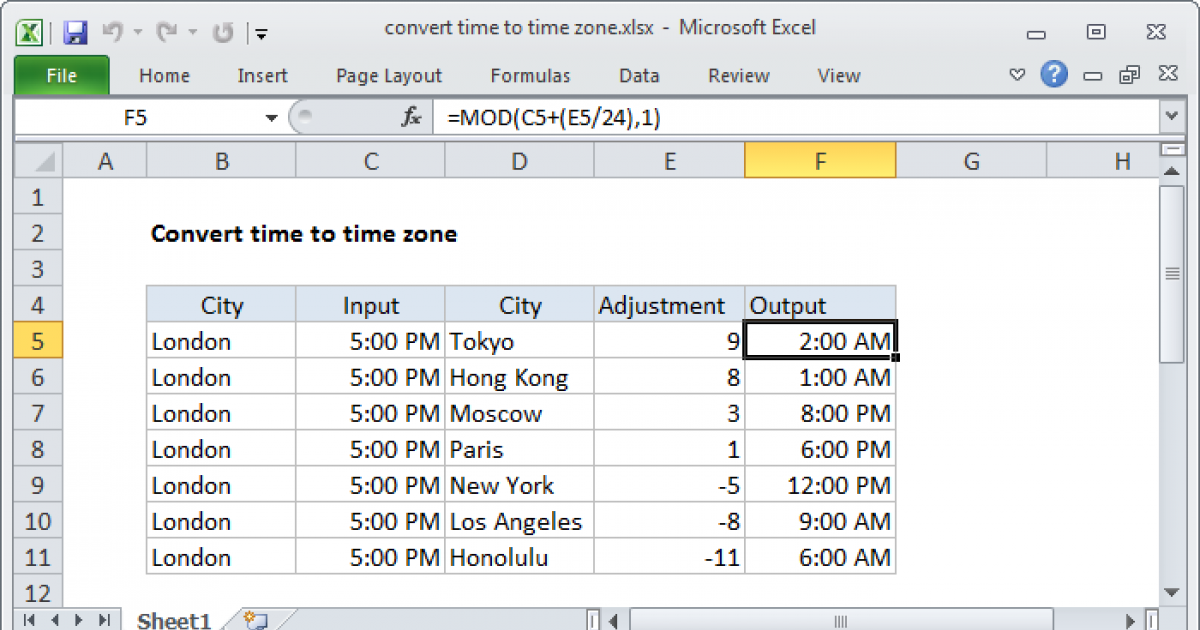Click the Save icon in Quick Access Toolbar

76,32
